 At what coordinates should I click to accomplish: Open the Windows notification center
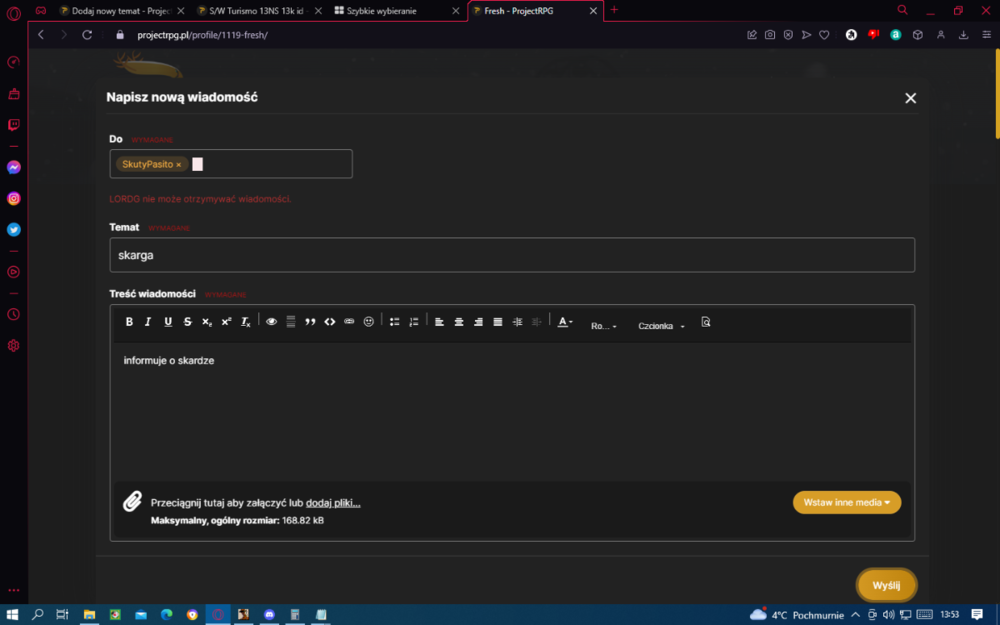click(977, 615)
